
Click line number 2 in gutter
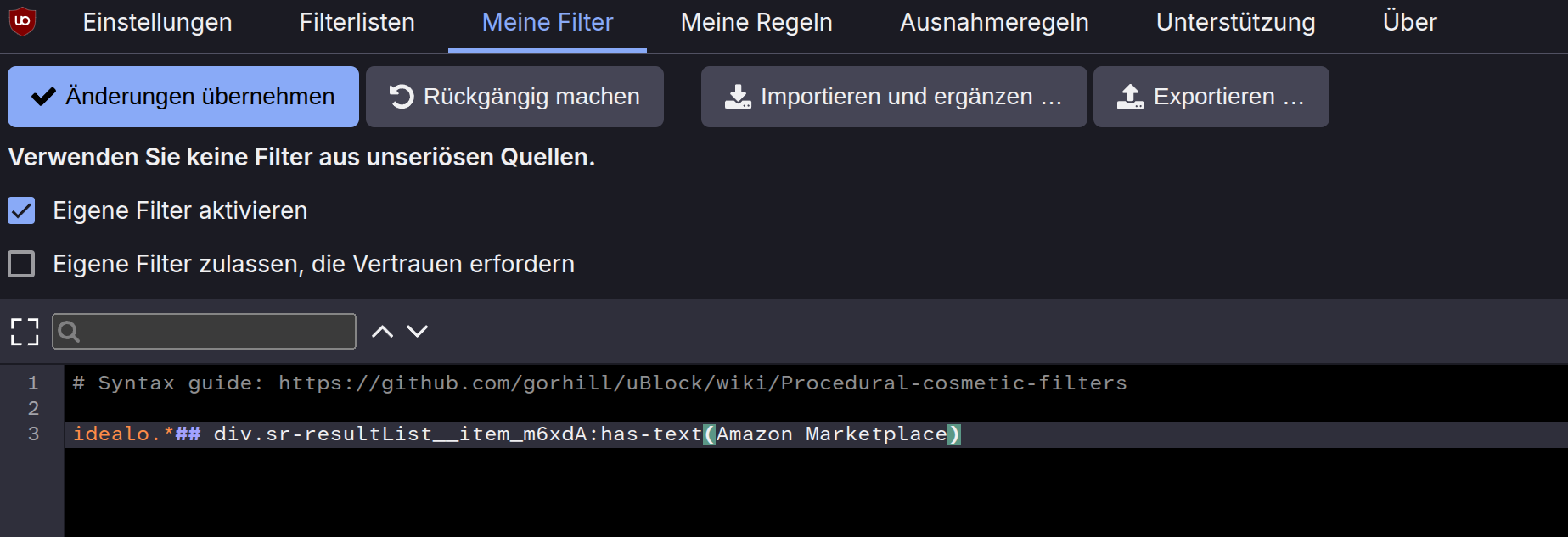click(x=33, y=408)
